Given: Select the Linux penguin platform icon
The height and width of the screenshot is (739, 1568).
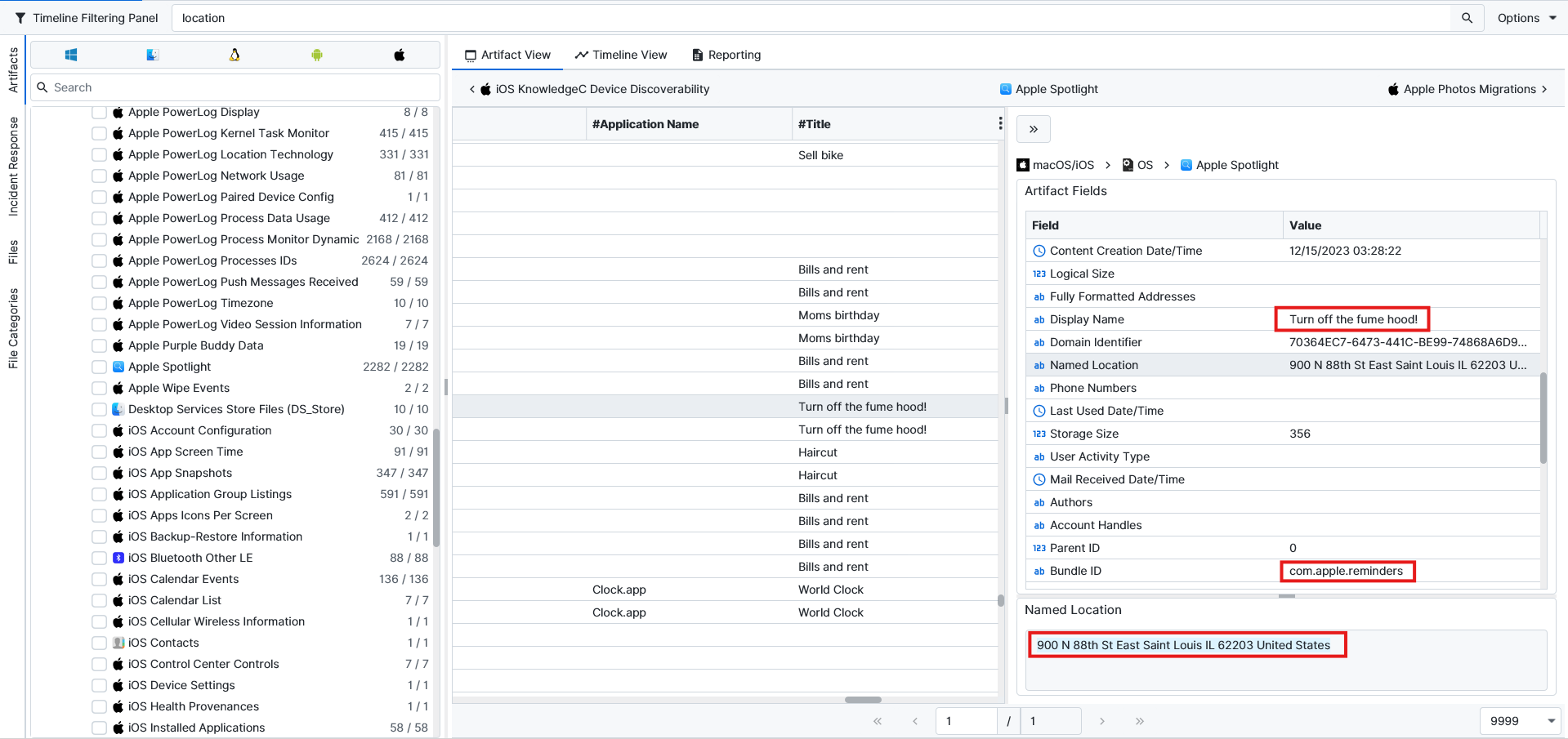Looking at the screenshot, I should (235, 55).
